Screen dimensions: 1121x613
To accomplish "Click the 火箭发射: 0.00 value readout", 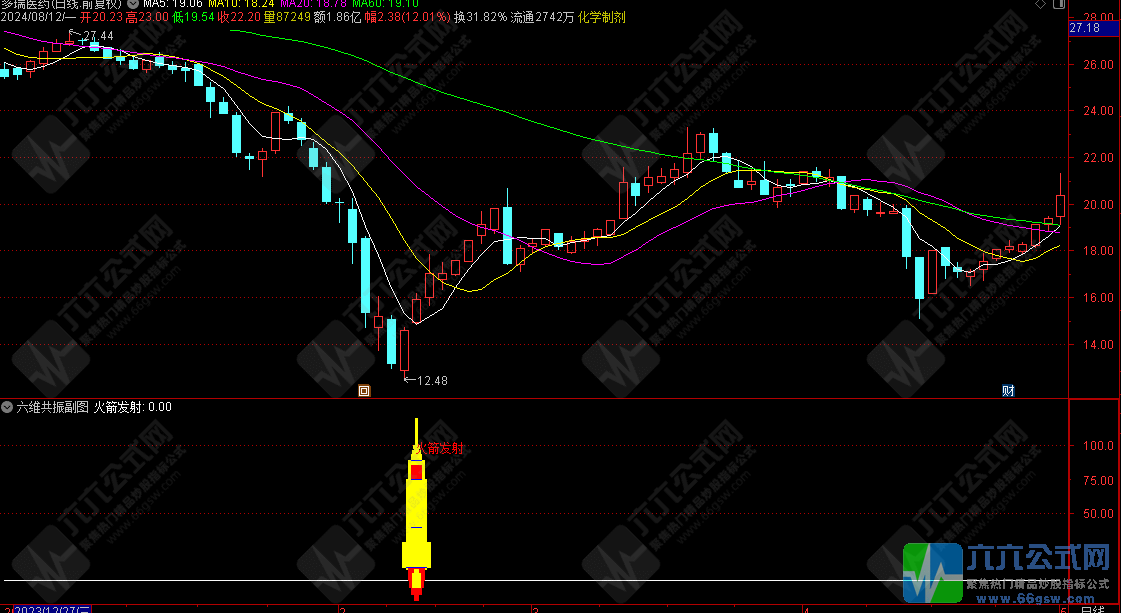I will 133,407.
